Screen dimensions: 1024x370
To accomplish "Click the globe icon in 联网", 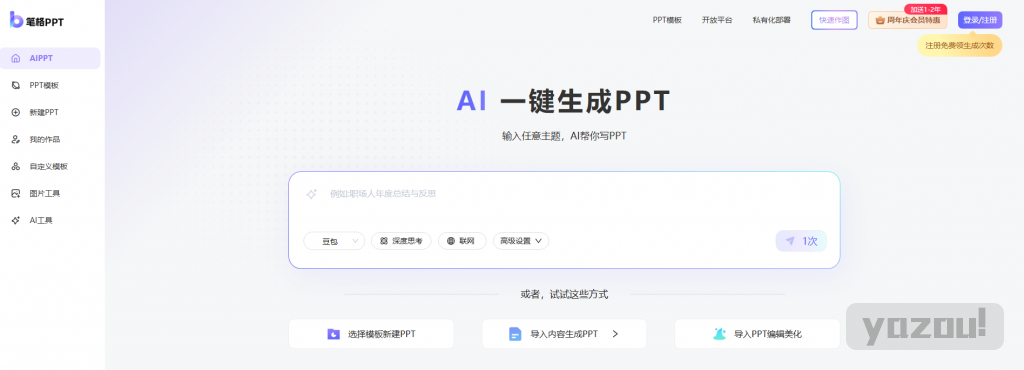I will click(x=451, y=241).
